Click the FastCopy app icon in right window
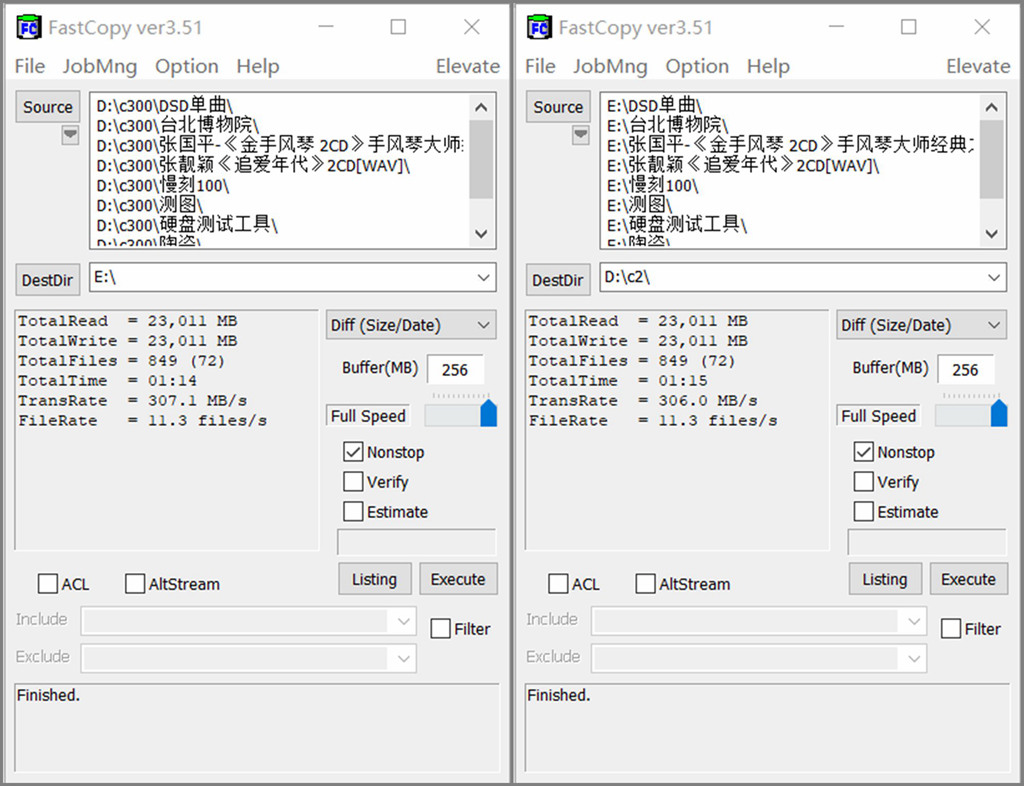 pyautogui.click(x=539, y=27)
